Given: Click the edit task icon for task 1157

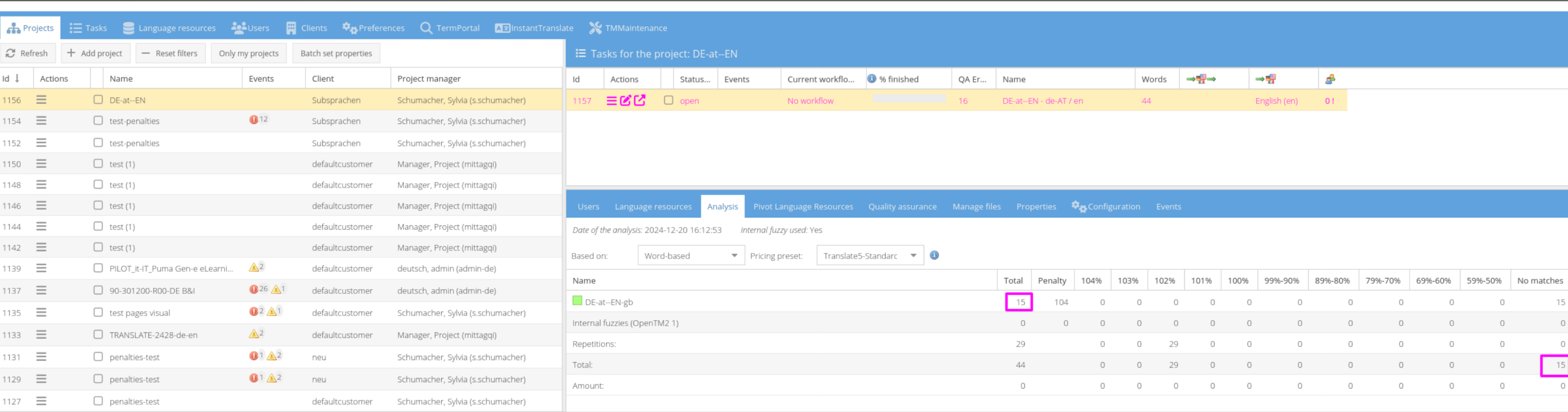Looking at the screenshot, I should click(x=625, y=101).
